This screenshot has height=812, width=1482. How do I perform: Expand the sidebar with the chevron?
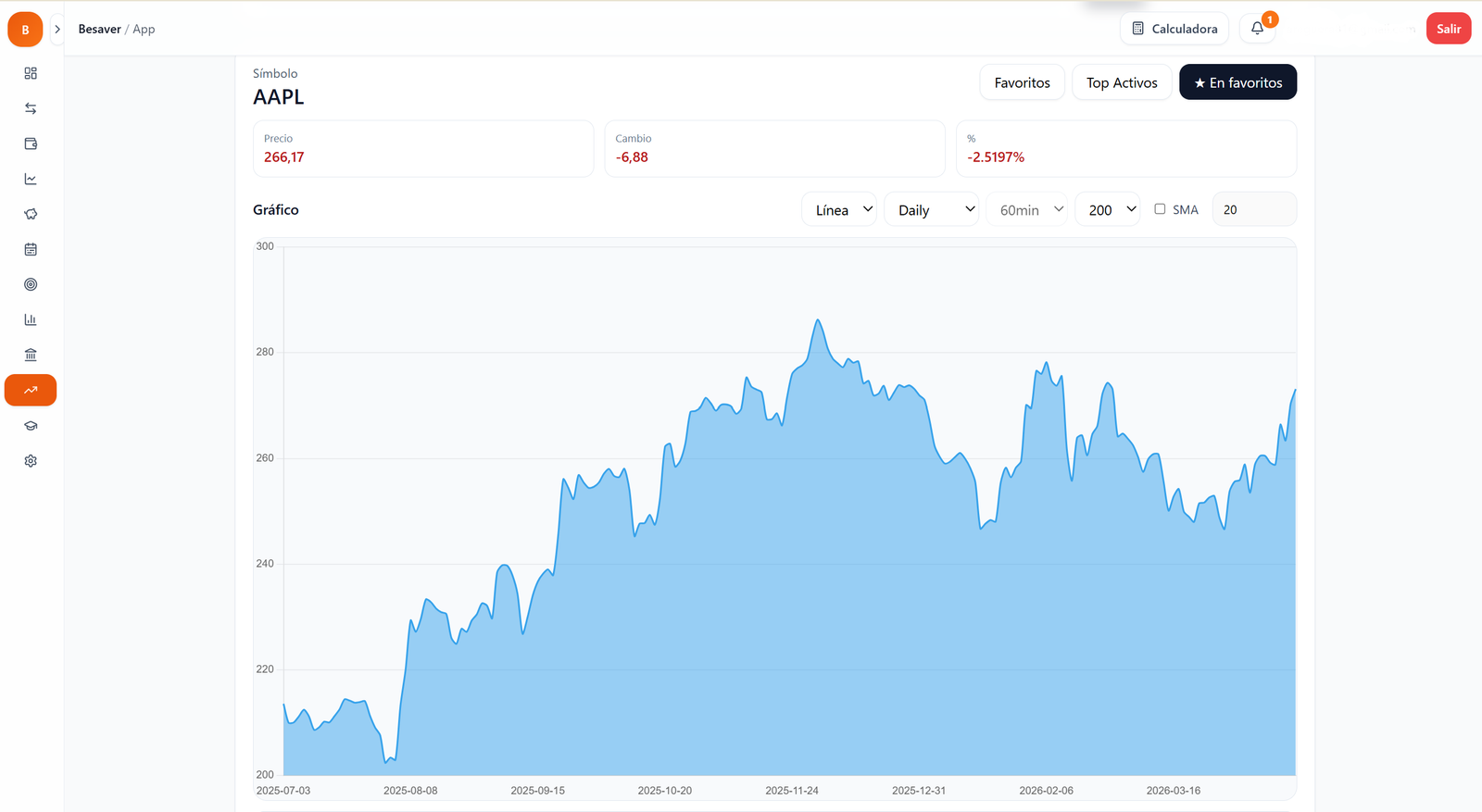pos(57,30)
